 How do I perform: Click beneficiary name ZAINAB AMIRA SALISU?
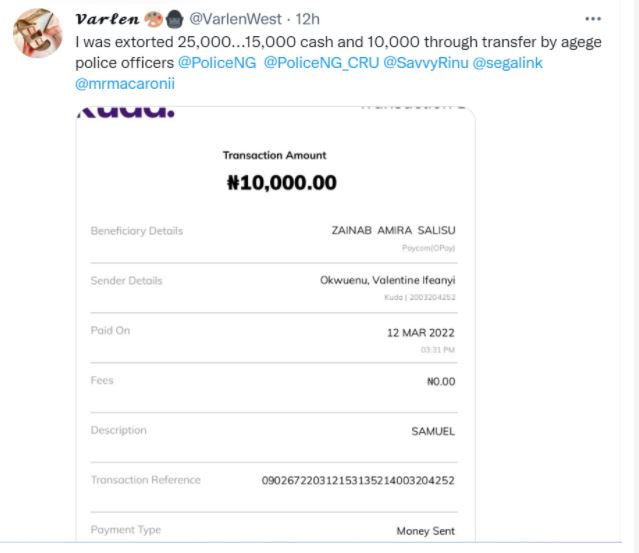point(393,230)
